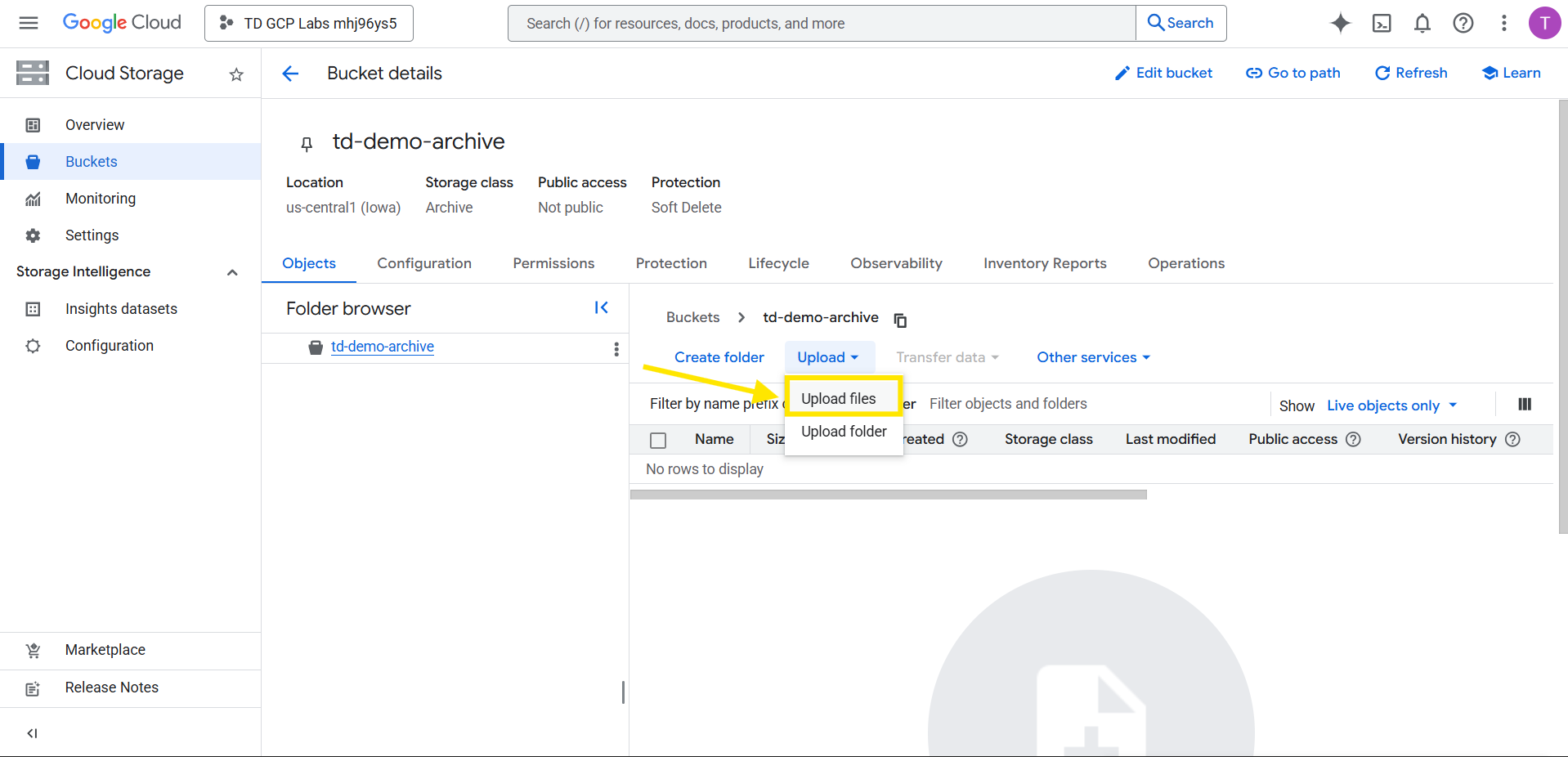Open the Live objects only dropdown
This screenshot has width=1568, height=757.
click(x=1391, y=405)
